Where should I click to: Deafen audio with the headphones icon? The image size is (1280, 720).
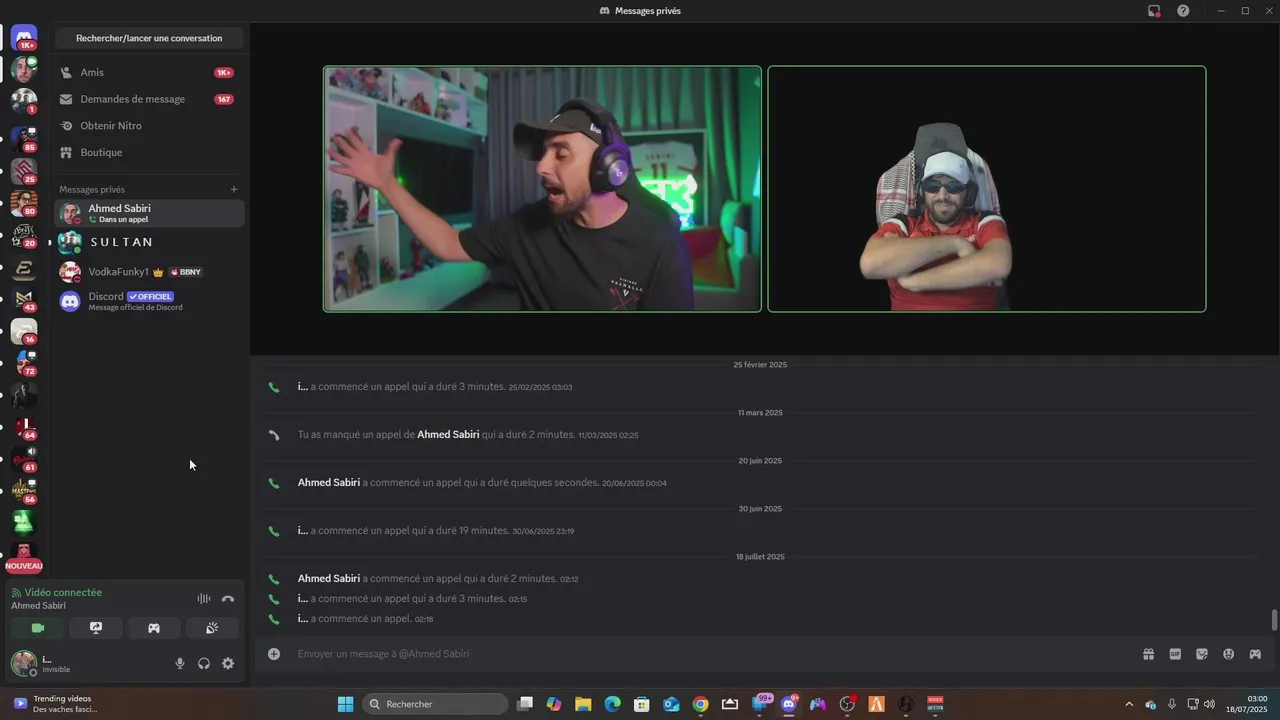(204, 663)
